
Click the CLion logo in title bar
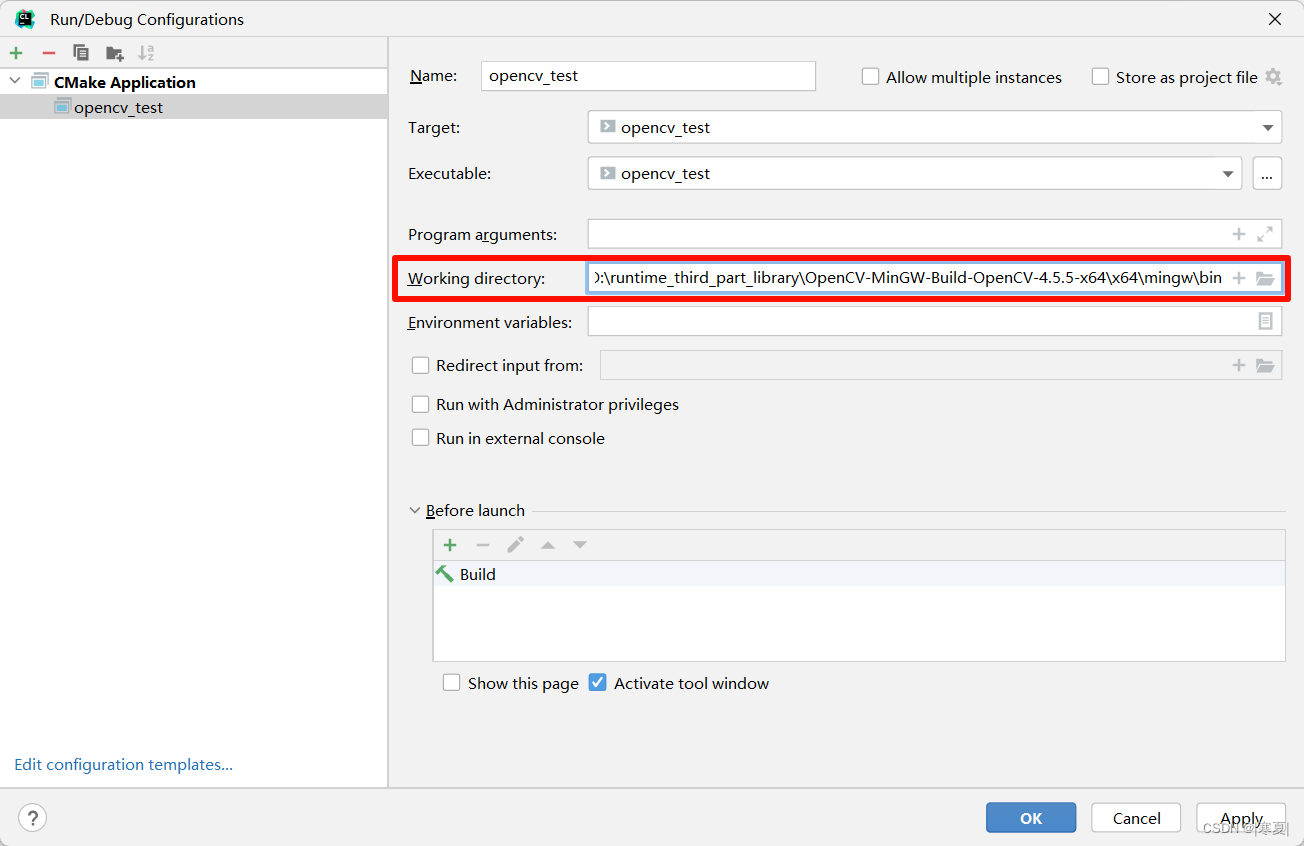tap(25, 19)
